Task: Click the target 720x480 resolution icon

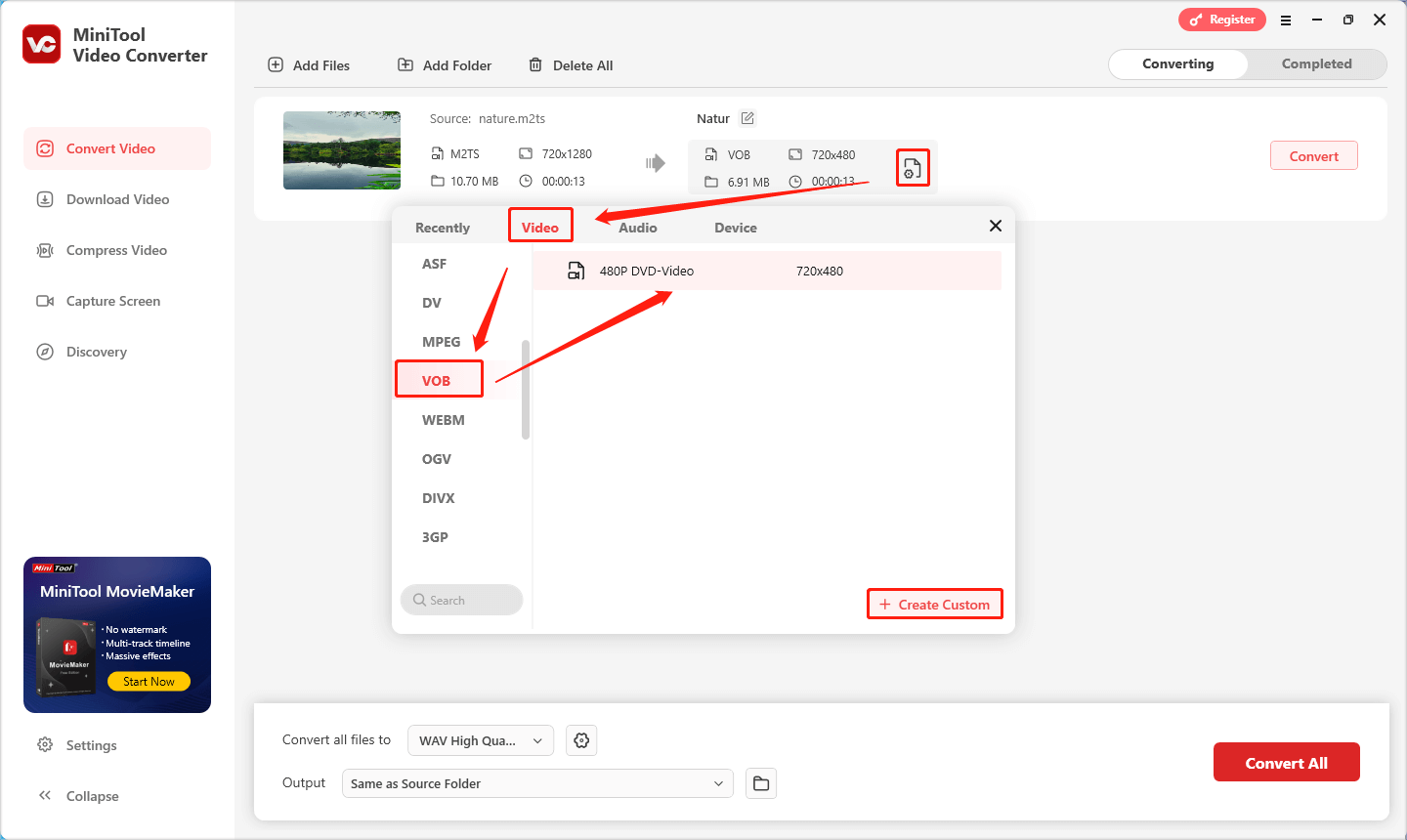Action: 795,154
